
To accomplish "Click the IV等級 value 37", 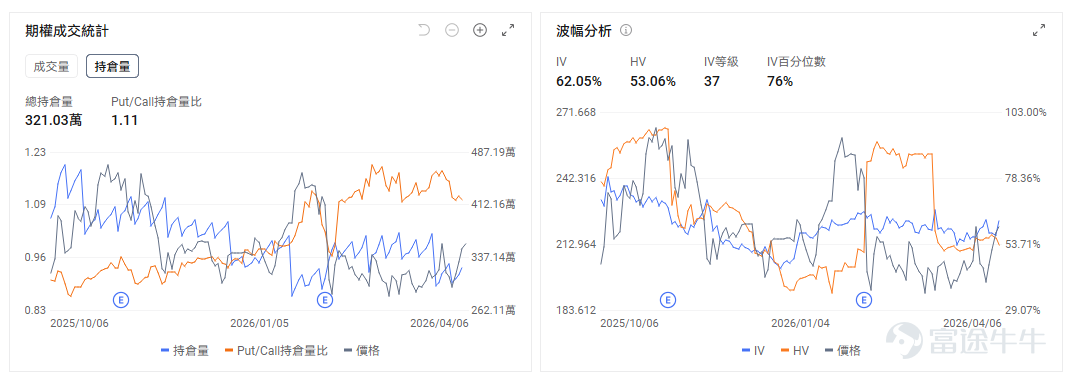I will [x=711, y=82].
